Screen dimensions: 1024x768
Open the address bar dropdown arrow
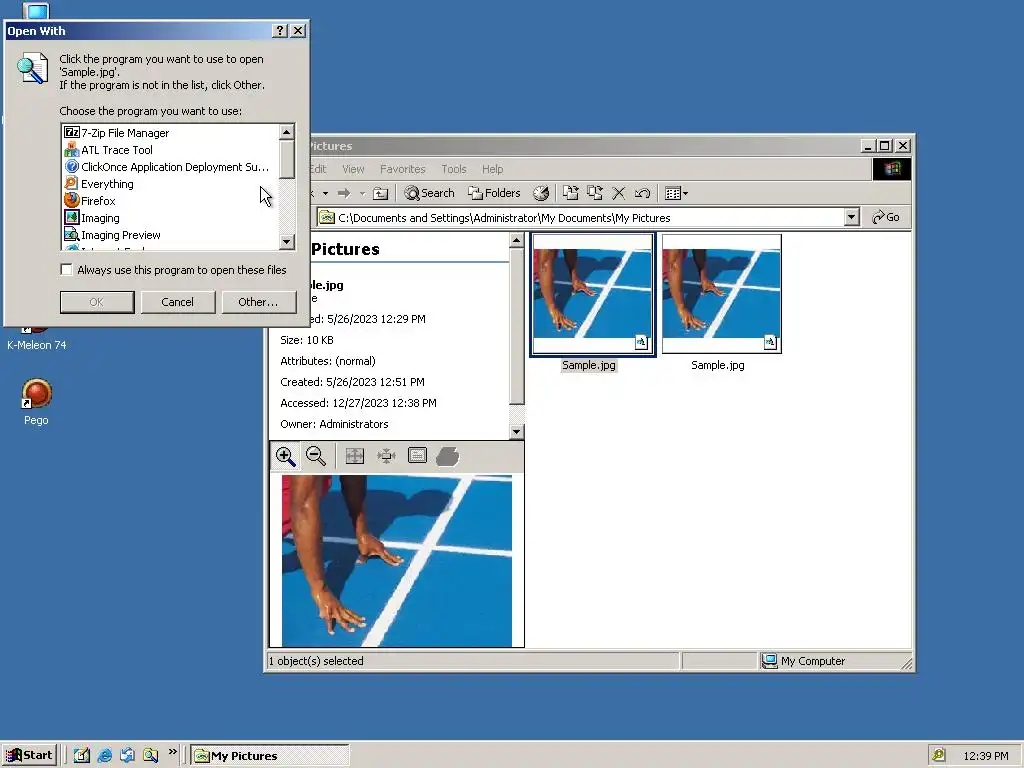pyautogui.click(x=851, y=217)
